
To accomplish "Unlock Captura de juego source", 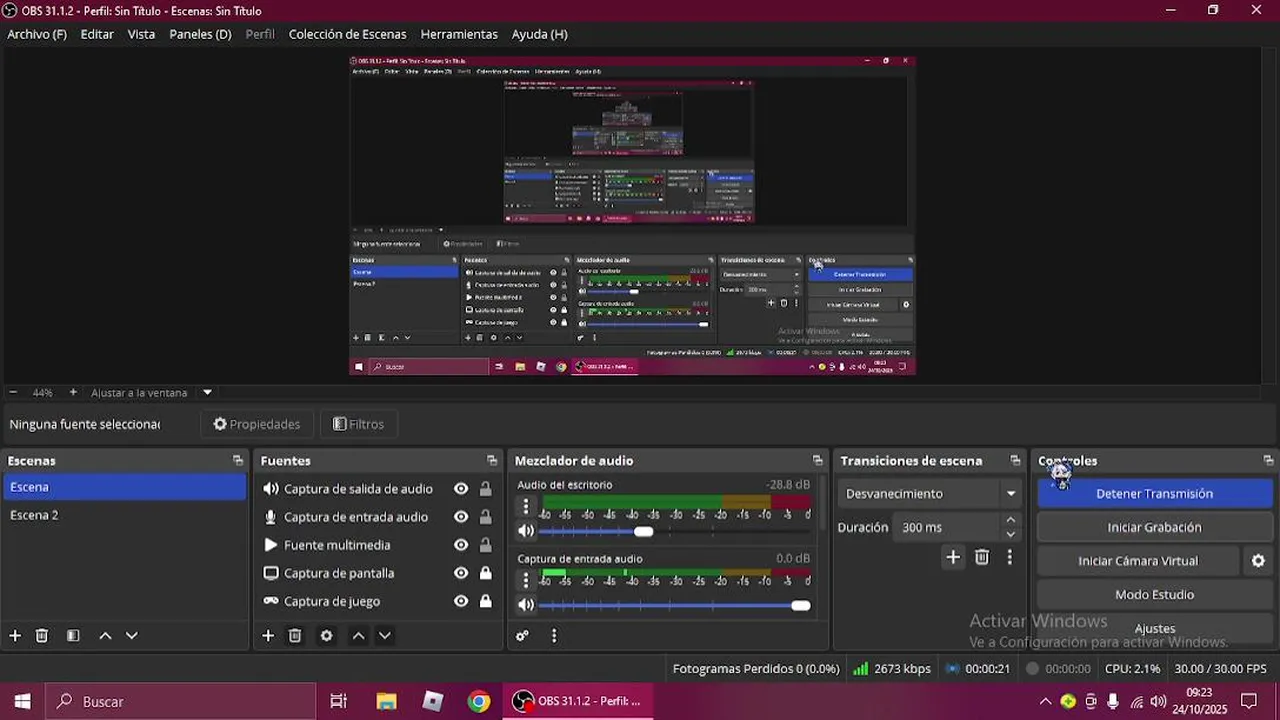I will [x=485, y=601].
